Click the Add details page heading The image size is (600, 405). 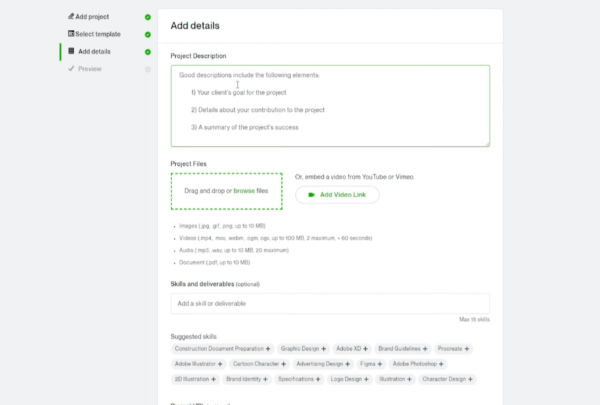[195, 26]
